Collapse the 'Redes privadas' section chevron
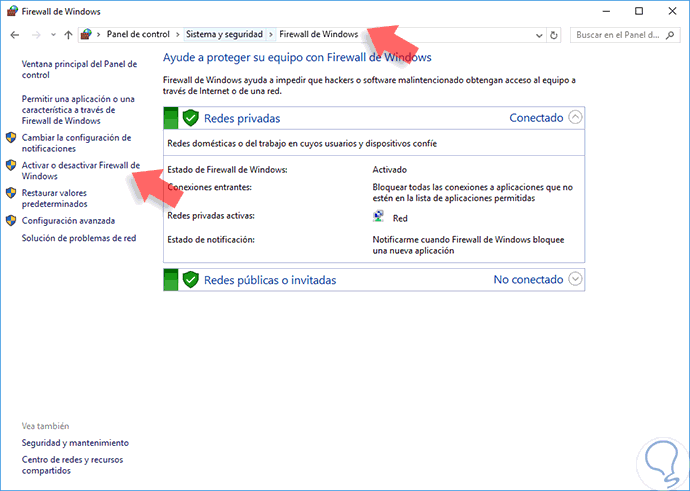 pos(575,117)
